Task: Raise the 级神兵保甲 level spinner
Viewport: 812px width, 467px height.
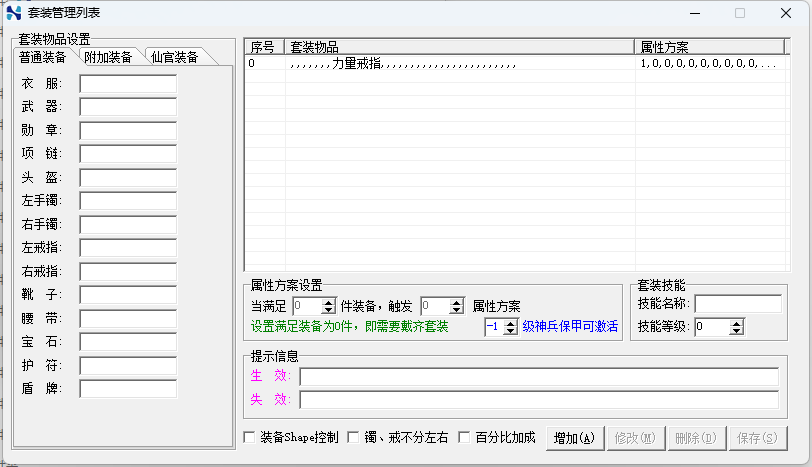Action: pos(510,322)
